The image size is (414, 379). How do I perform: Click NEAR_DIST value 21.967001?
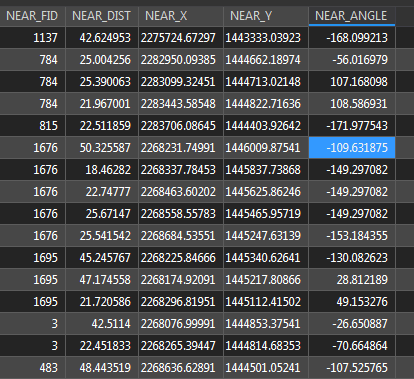101,104
